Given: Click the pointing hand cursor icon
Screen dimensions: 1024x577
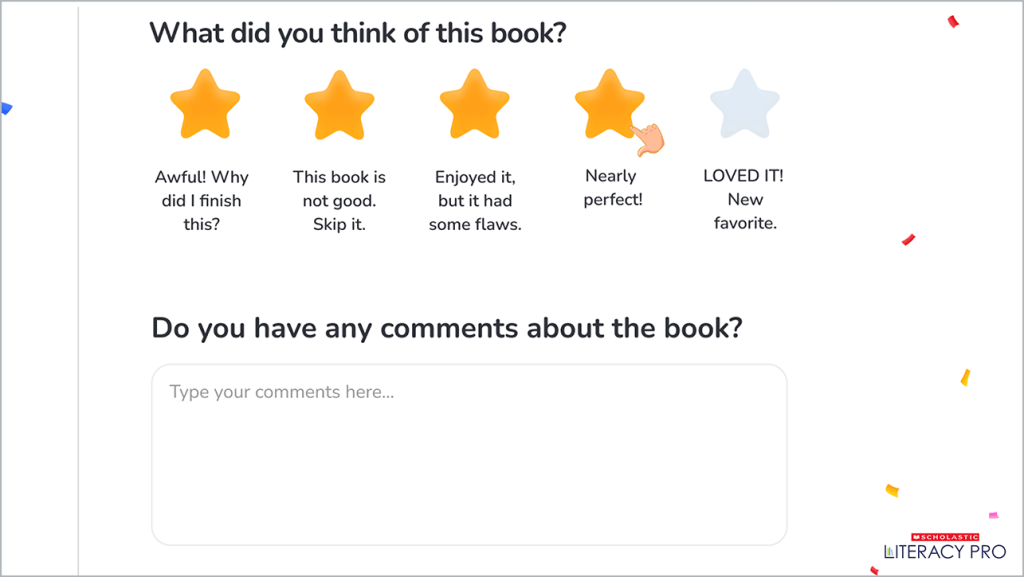Looking at the screenshot, I should (650, 139).
